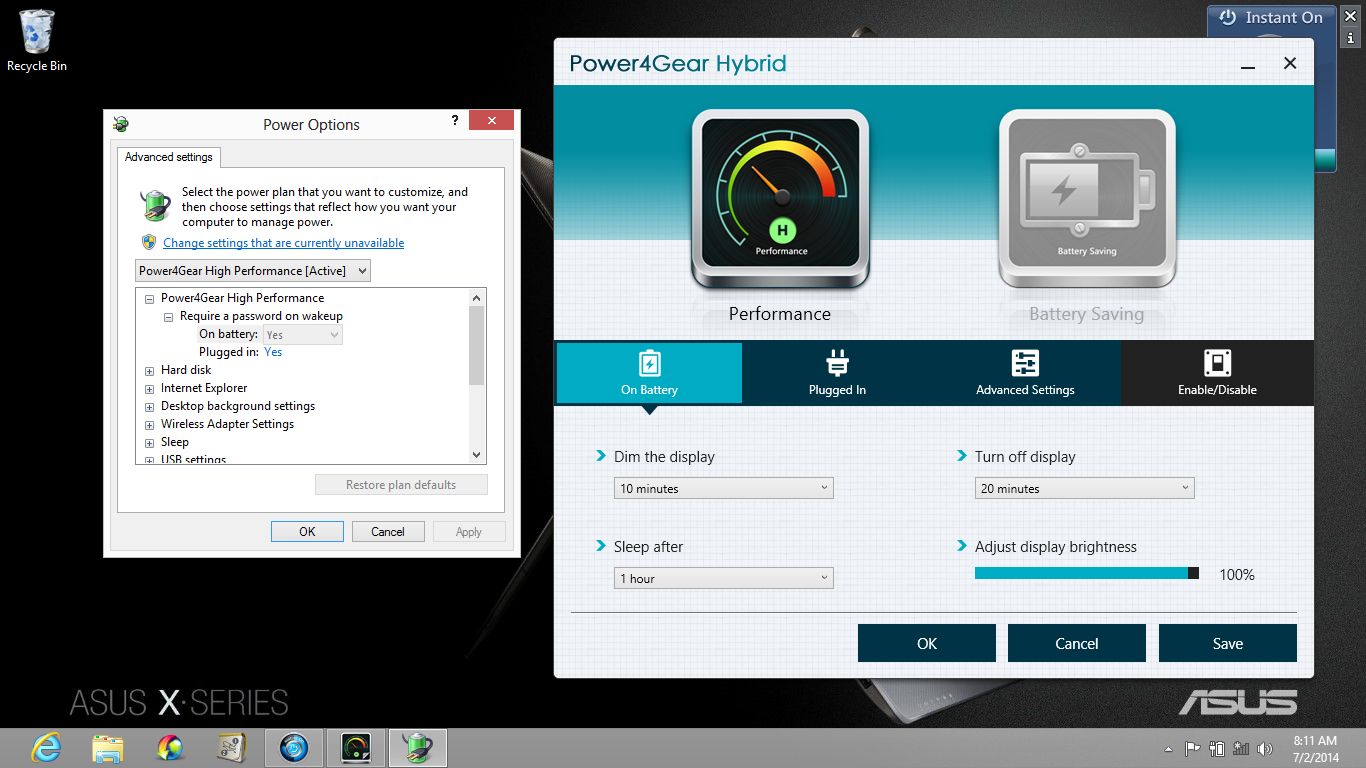Click the battery power tray icon
Screen dimensions: 1366x768
(1217, 749)
